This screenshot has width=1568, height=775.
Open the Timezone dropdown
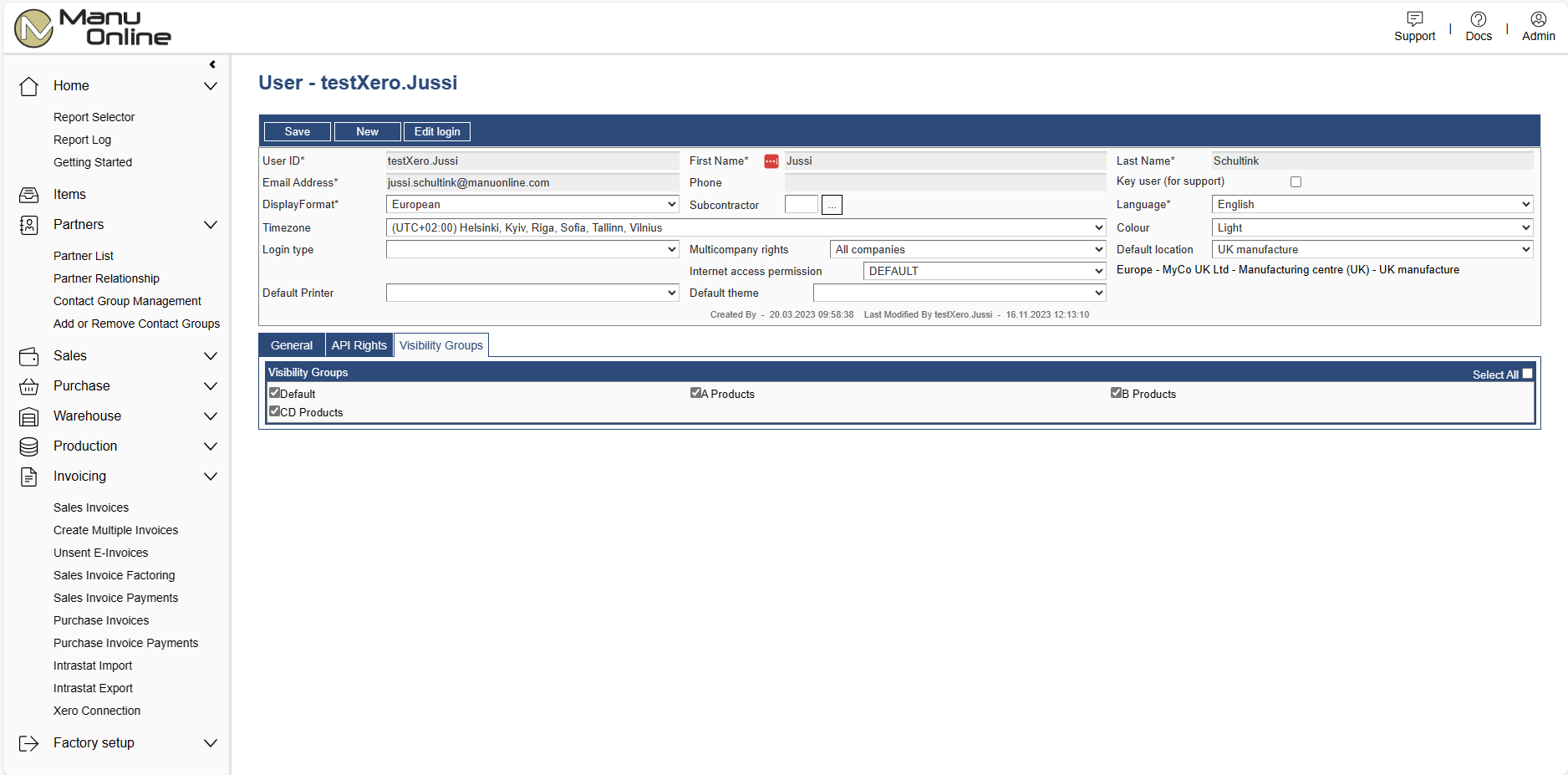(x=746, y=227)
